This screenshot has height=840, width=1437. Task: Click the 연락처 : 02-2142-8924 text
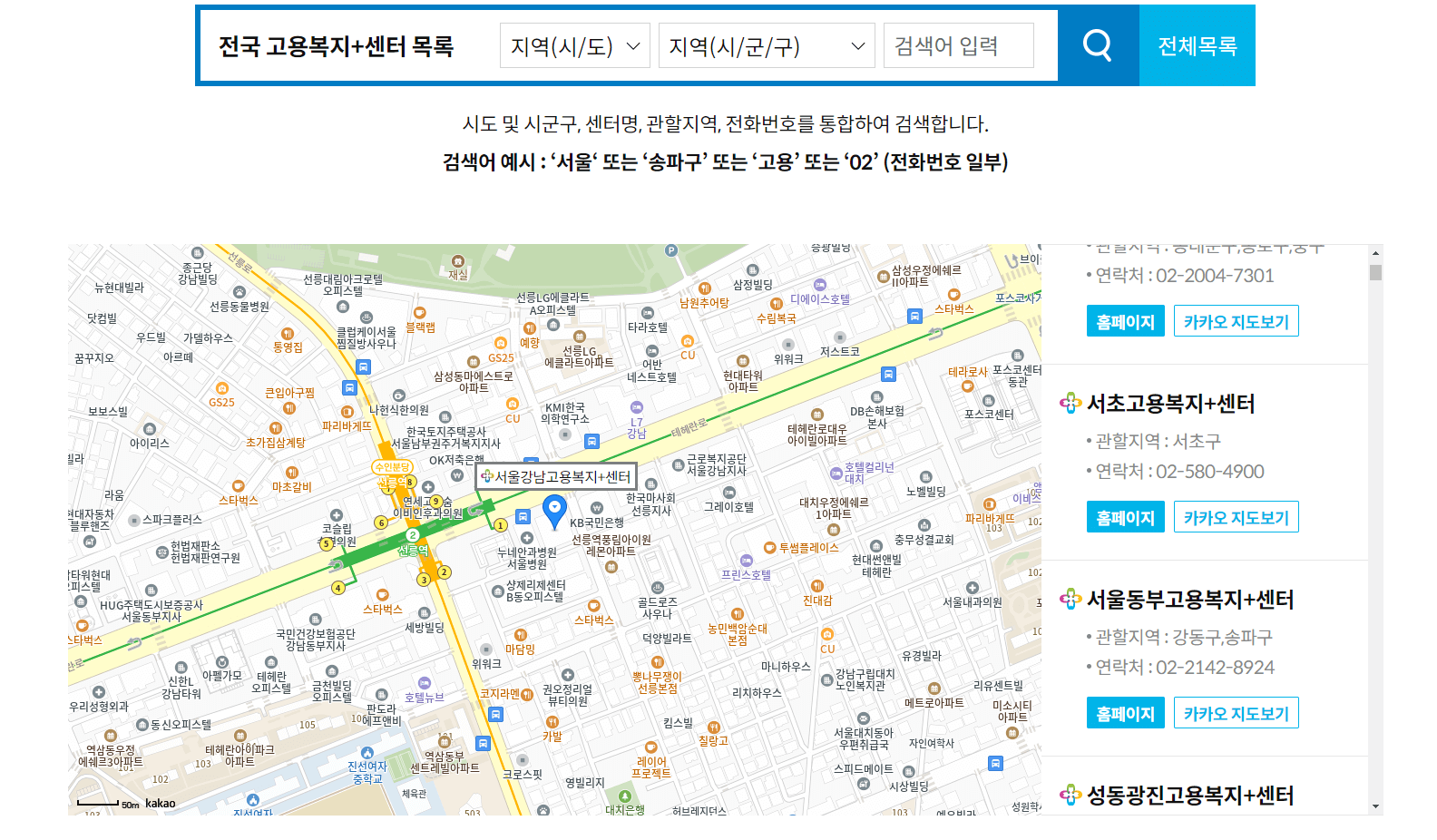coord(1185,668)
